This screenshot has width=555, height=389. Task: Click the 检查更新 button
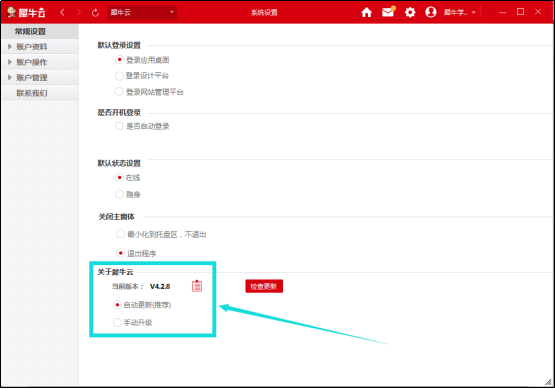(x=264, y=286)
